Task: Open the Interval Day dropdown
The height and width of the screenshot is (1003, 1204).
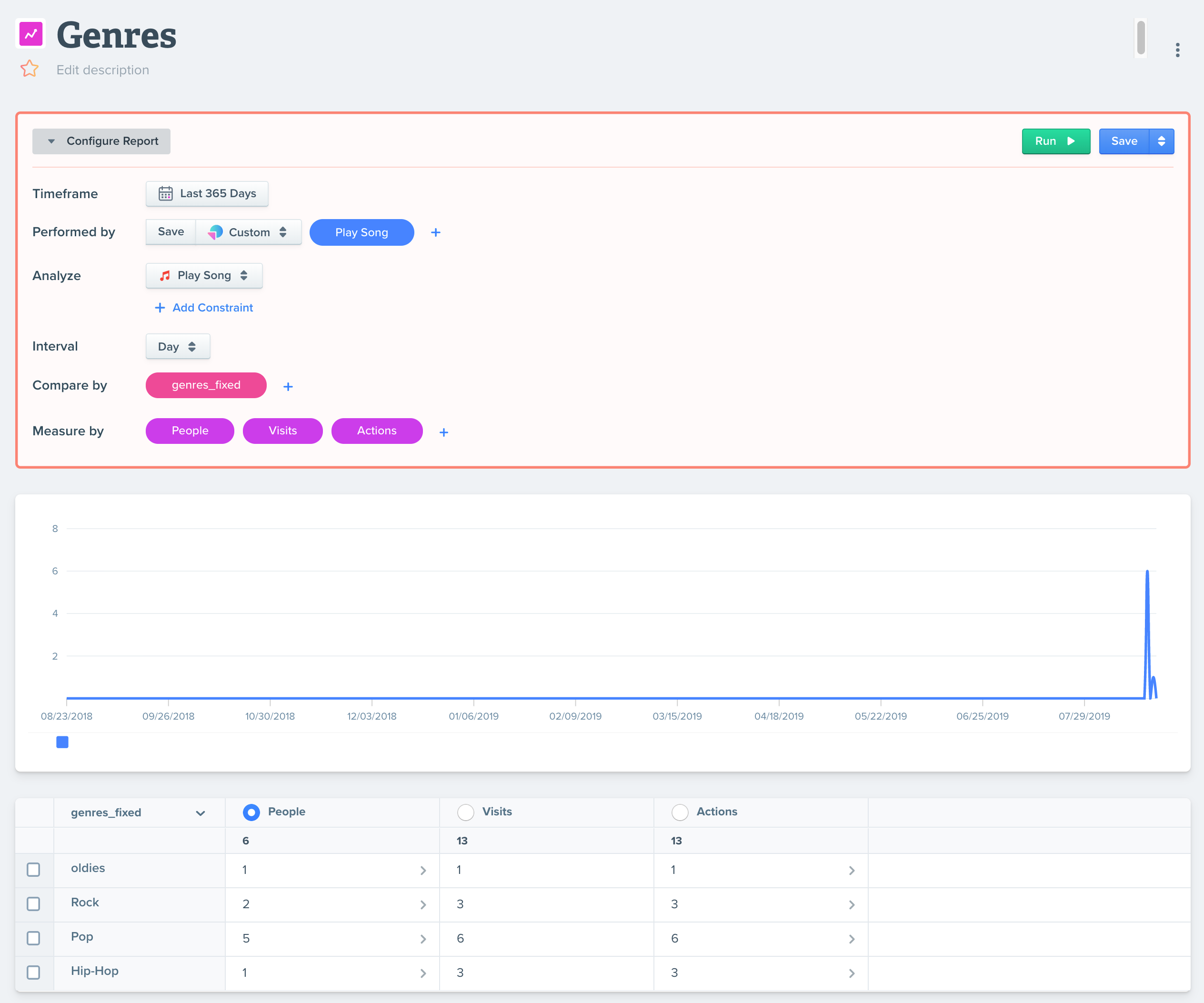Action: pos(178,346)
